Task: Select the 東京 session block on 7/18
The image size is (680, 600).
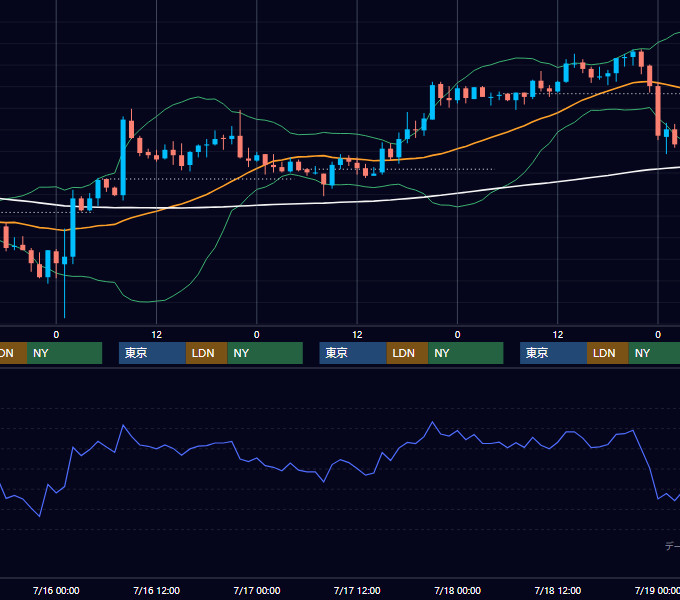Action: [x=553, y=353]
